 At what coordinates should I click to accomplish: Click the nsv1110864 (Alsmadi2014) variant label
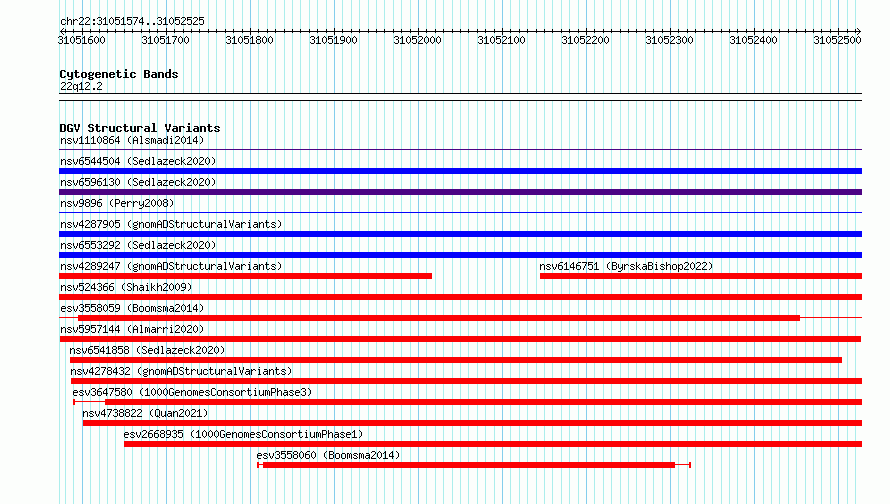click(132, 140)
